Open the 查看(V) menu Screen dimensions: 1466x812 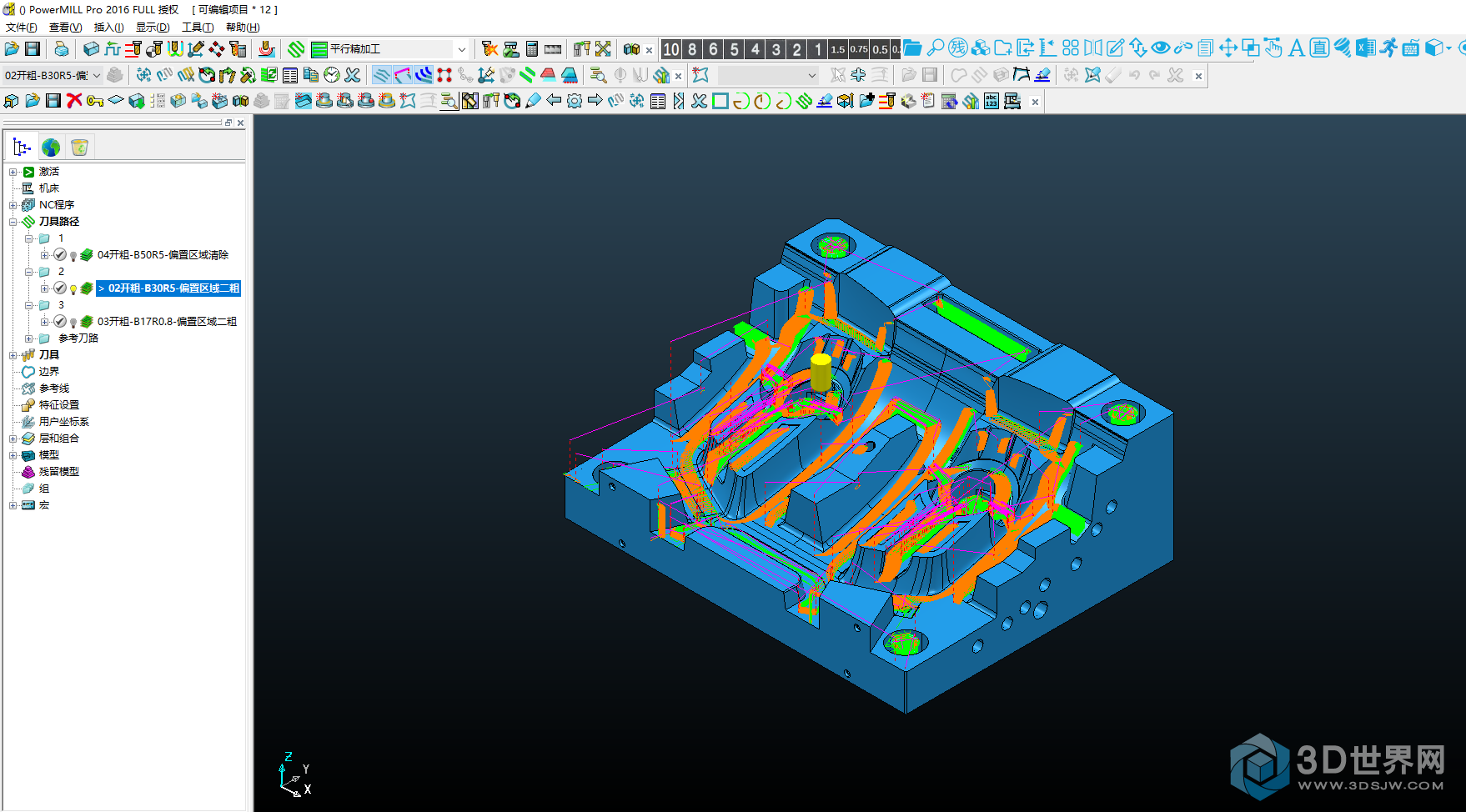click(65, 28)
